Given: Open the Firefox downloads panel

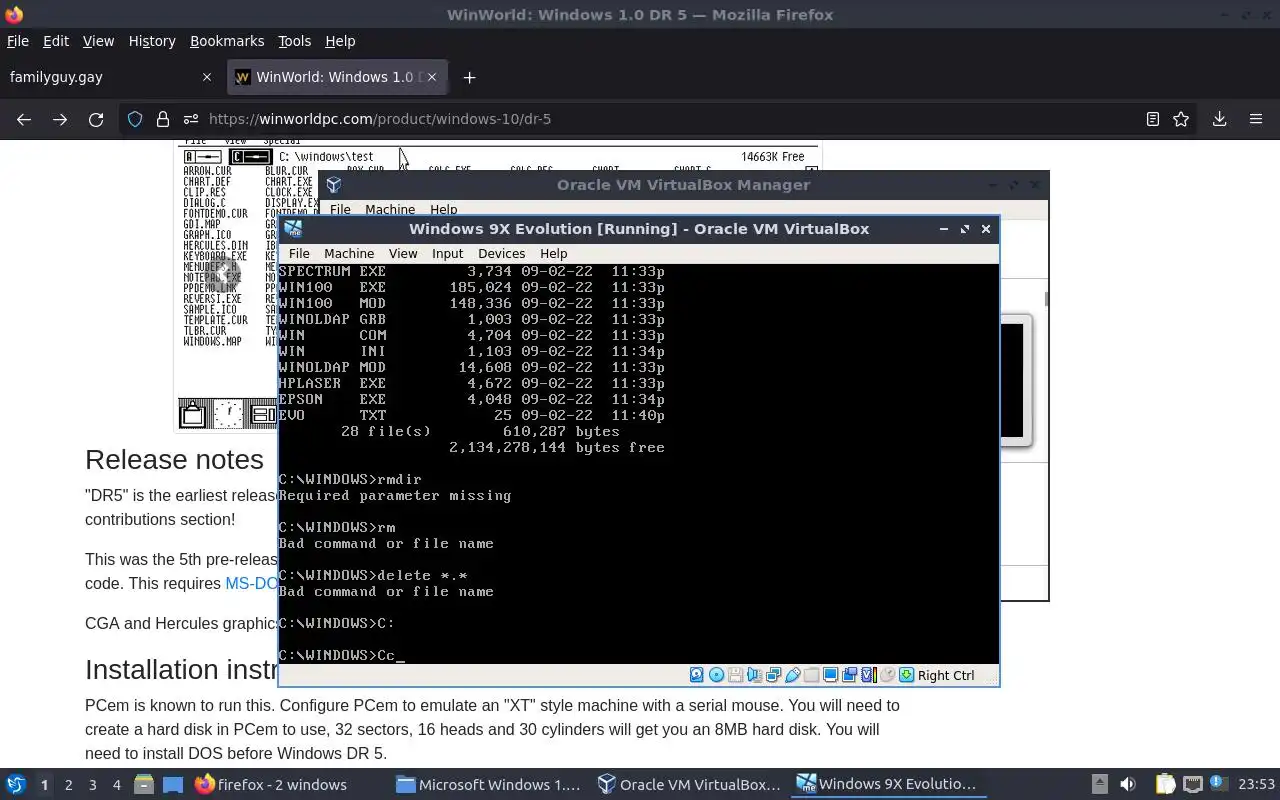Looking at the screenshot, I should click(1219, 119).
